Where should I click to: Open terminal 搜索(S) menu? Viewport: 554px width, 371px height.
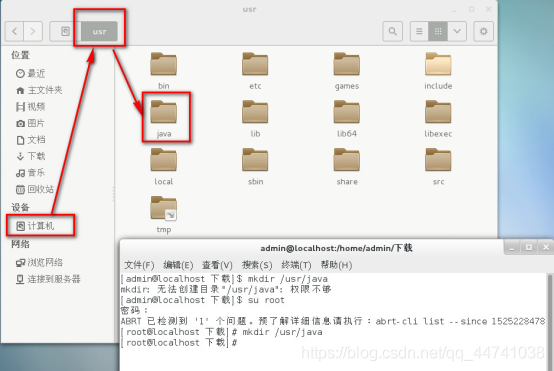(257, 265)
